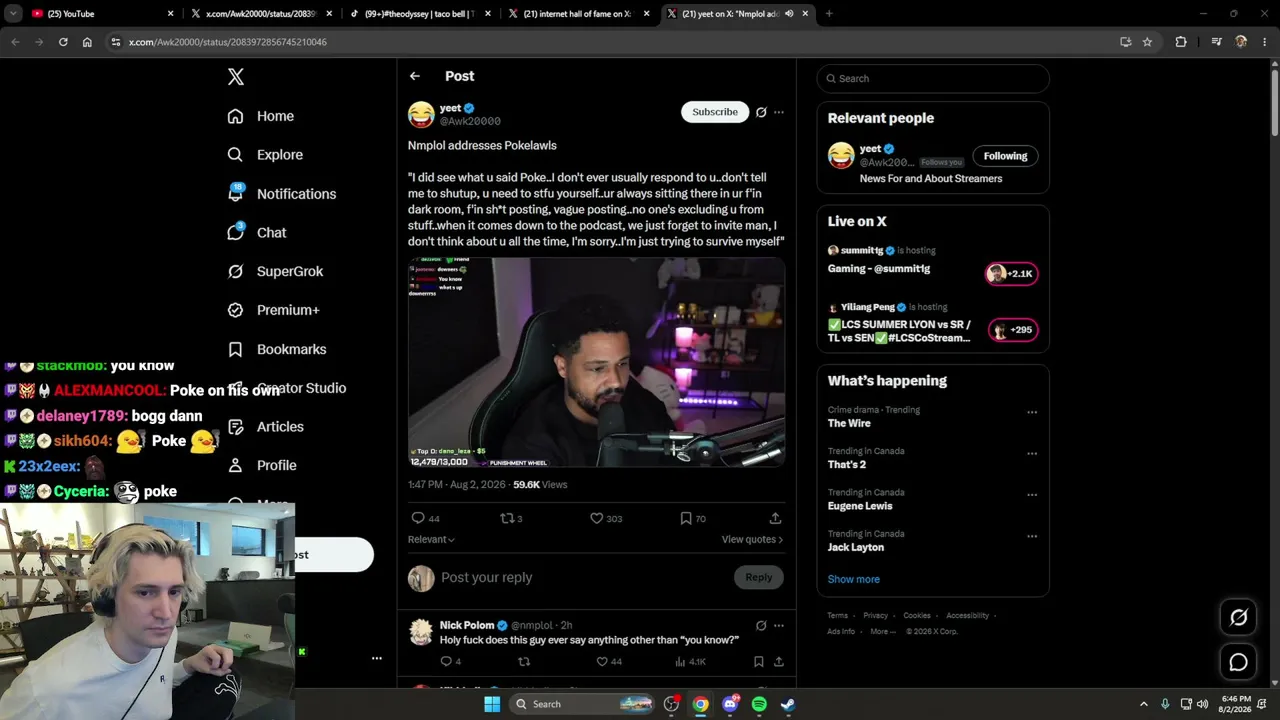Click Grok icon on Nick Polom's reply
The height and width of the screenshot is (720, 1280).
(761, 626)
